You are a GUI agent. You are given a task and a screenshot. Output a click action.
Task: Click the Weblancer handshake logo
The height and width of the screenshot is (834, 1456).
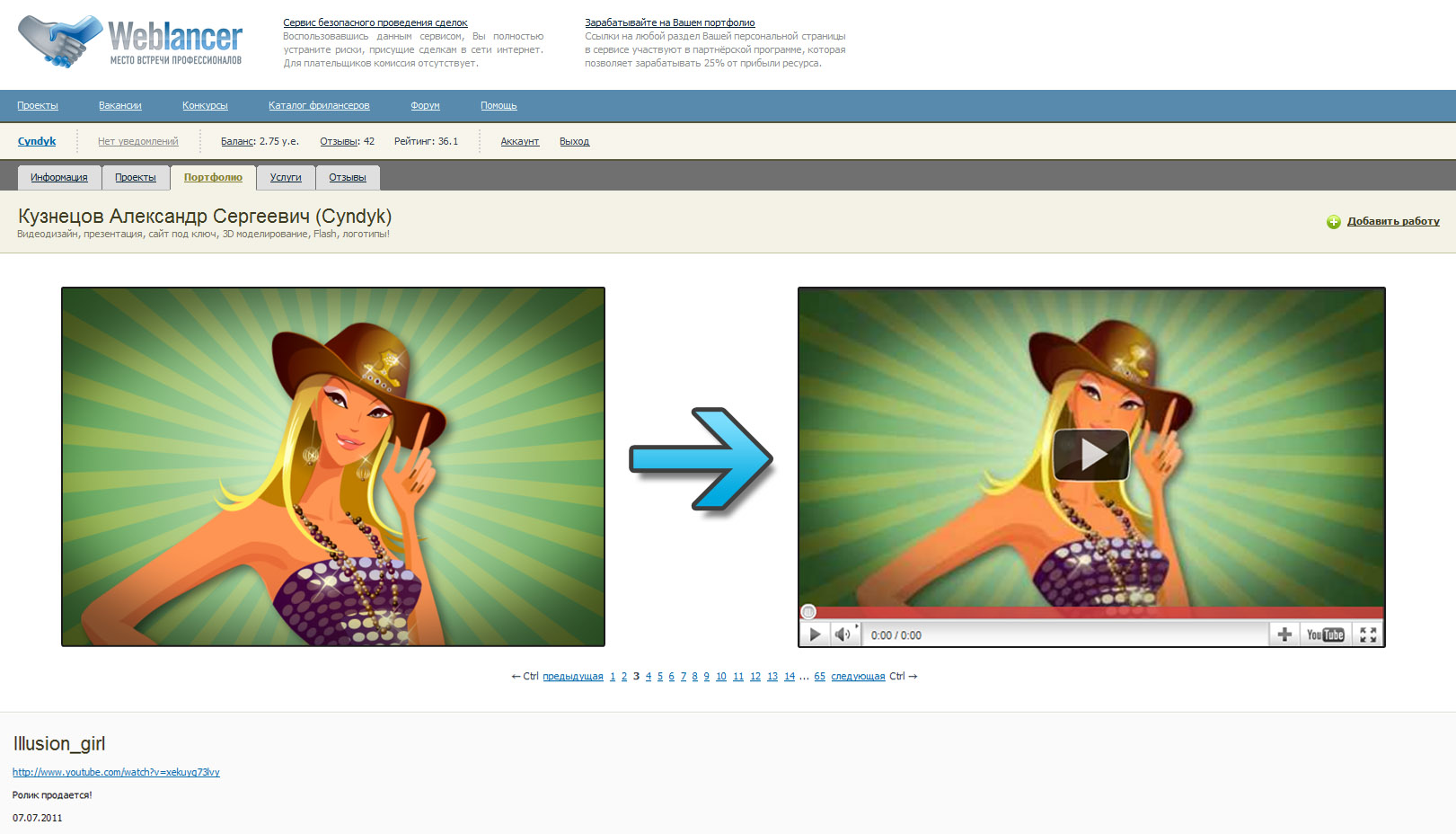point(130,40)
